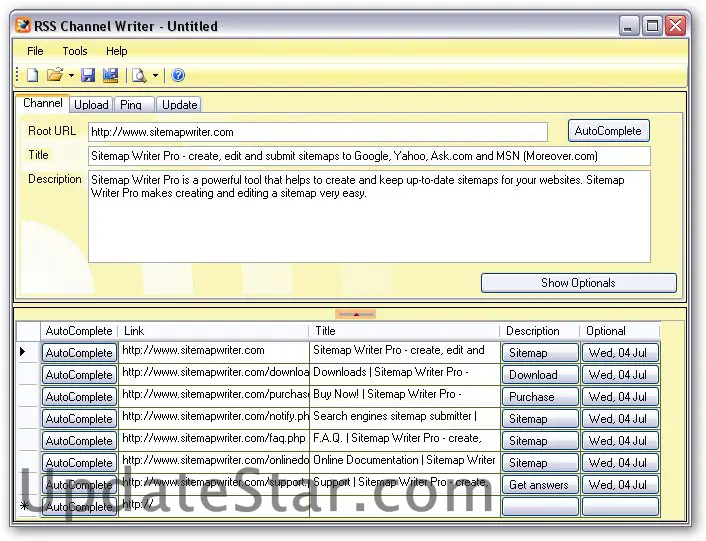
Task: Switch to the Update tab
Action: pos(179,105)
